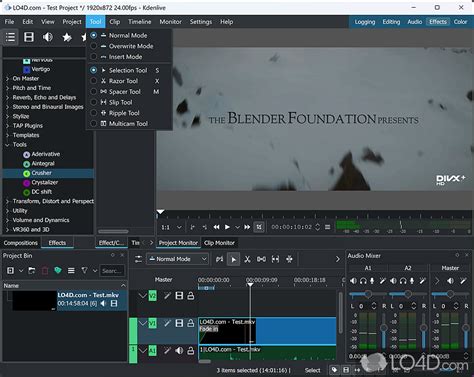Open the Normal Mode dropdown in timeline
474x377 pixels.
[x=178, y=259]
